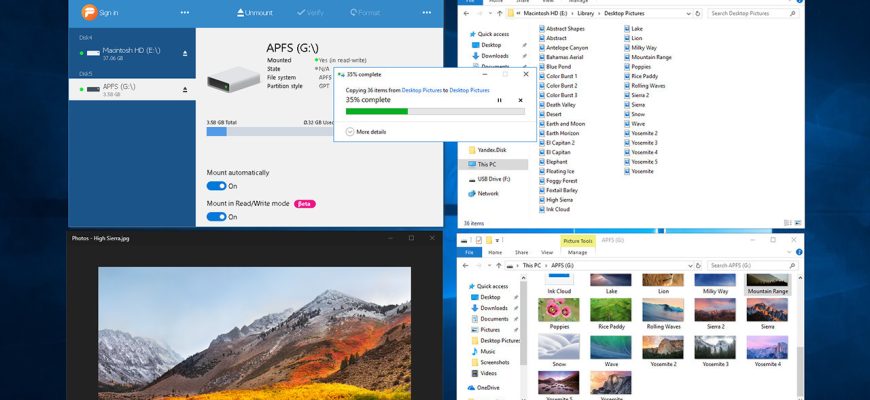Select the Antelope Canyon file
The width and height of the screenshot is (870, 400).
(x=563, y=48)
